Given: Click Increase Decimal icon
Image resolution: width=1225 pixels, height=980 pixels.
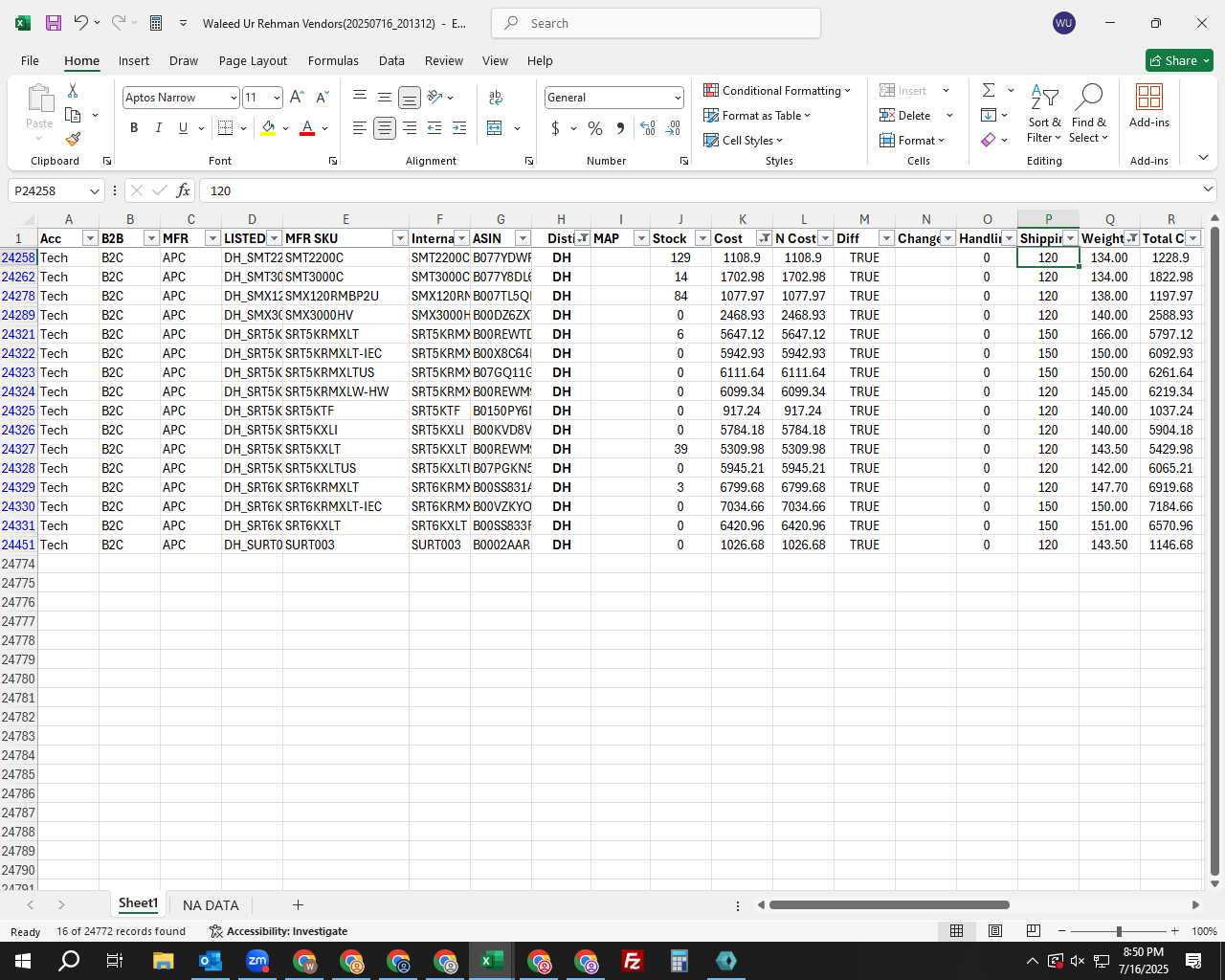Looking at the screenshot, I should click(648, 128).
